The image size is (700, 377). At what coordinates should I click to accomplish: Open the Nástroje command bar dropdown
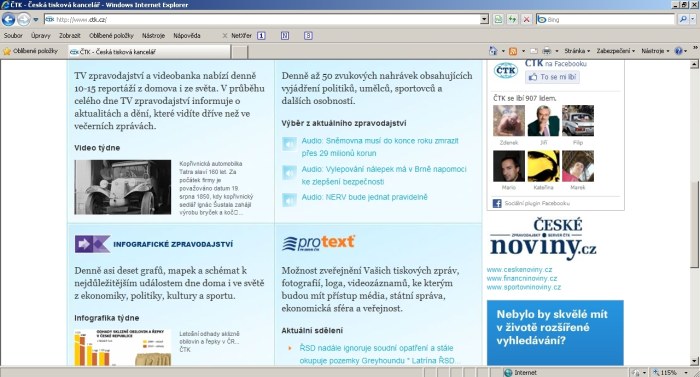655,51
